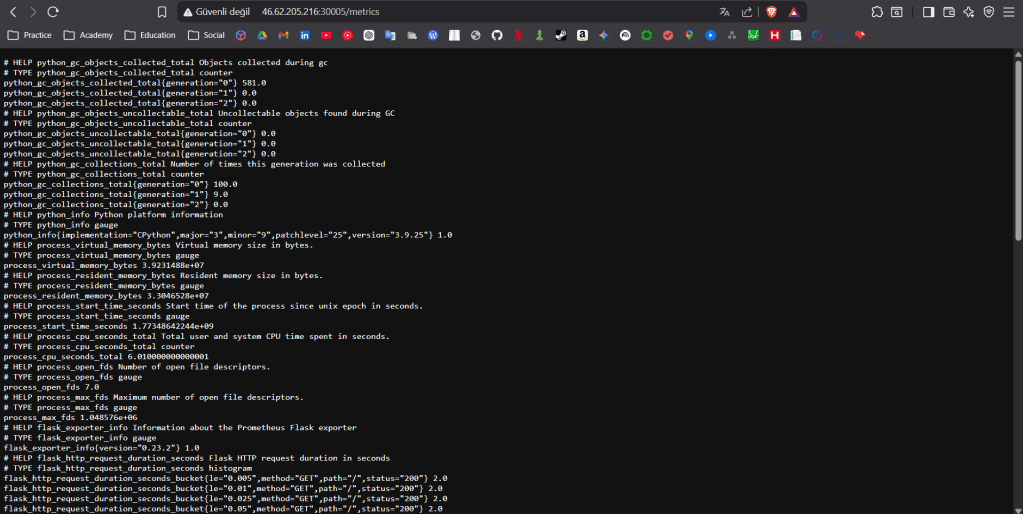Toggle the Brave VPN shield button
1023x514 pixels.
click(989, 12)
